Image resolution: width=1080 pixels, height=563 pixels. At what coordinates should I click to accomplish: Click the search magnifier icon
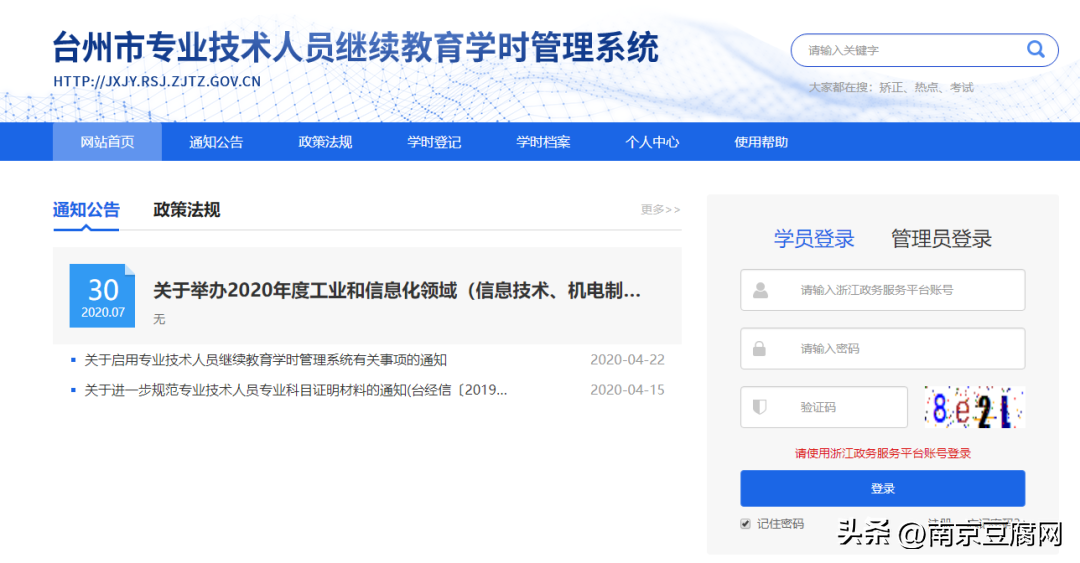(x=1035, y=49)
